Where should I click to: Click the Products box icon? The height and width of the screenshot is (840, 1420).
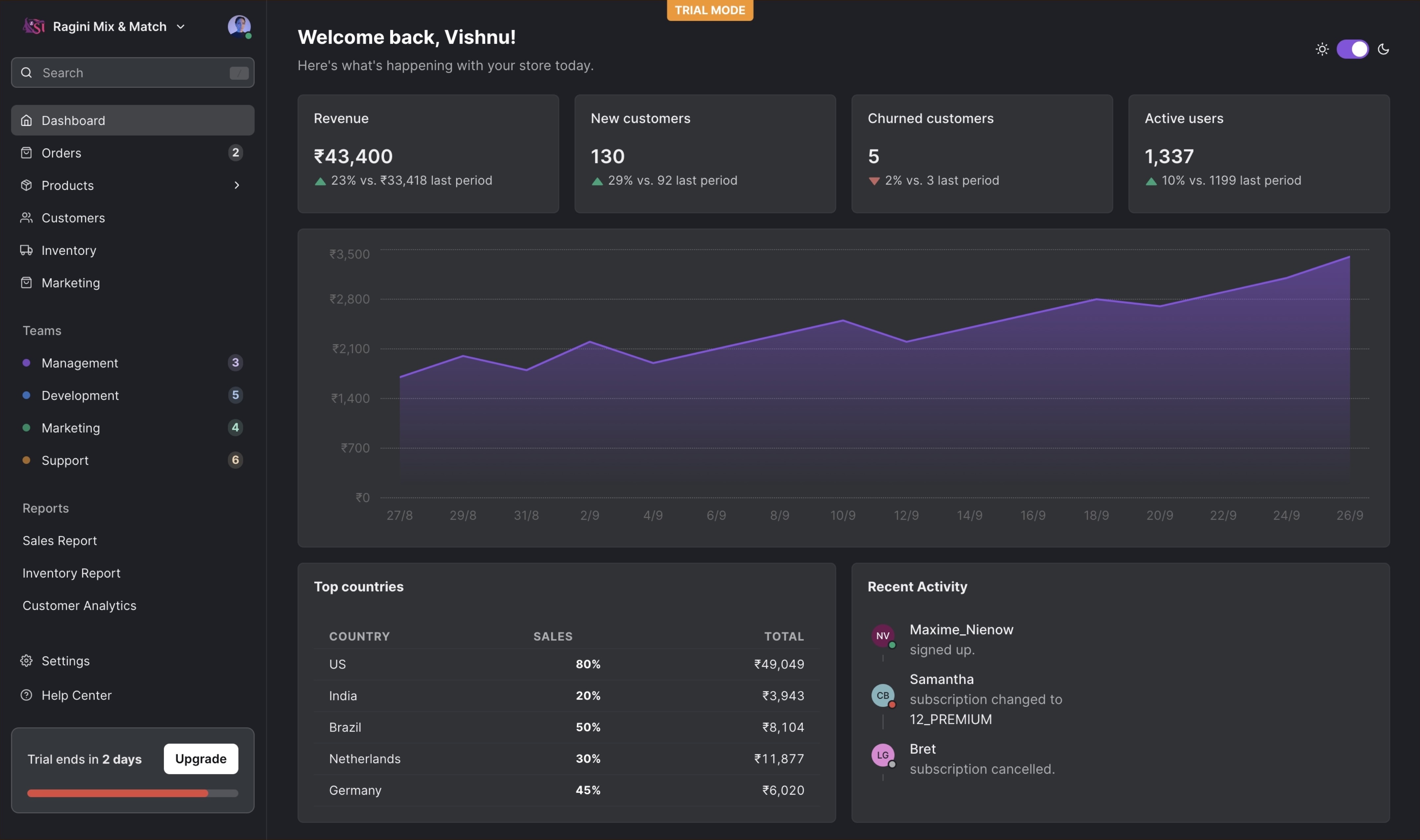point(26,185)
